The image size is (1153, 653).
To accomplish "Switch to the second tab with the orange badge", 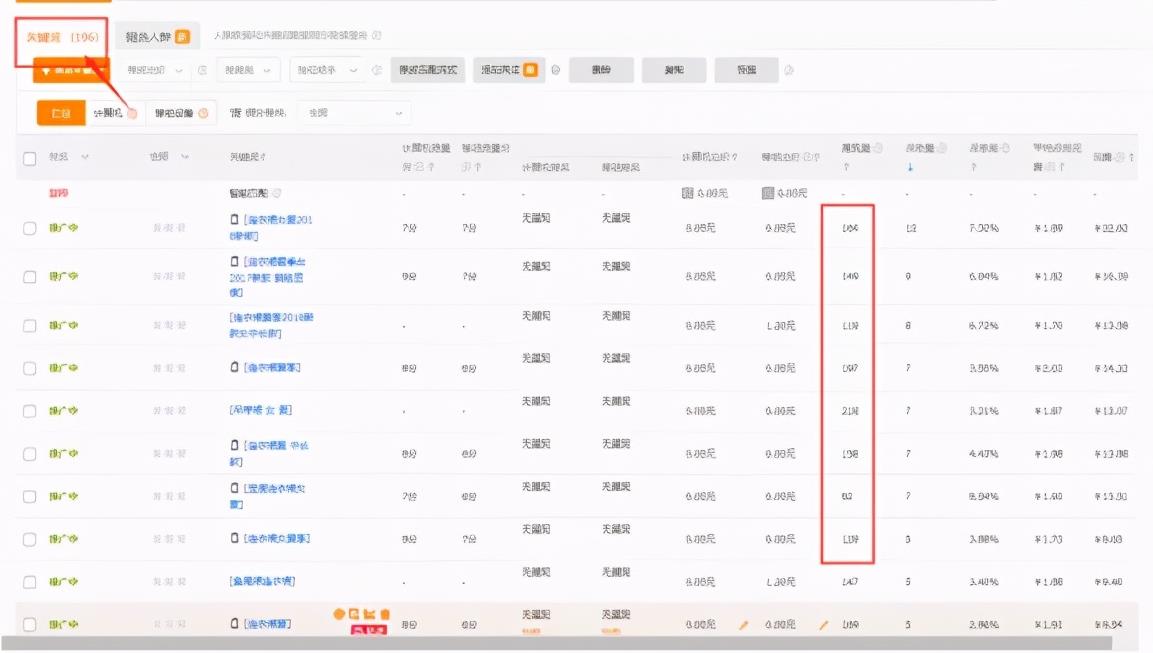I will (157, 37).
